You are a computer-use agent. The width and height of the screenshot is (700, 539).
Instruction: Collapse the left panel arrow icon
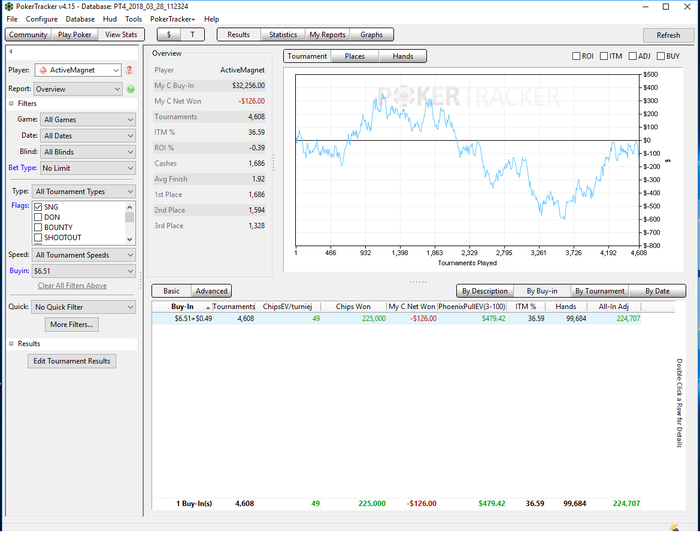tap(10, 51)
